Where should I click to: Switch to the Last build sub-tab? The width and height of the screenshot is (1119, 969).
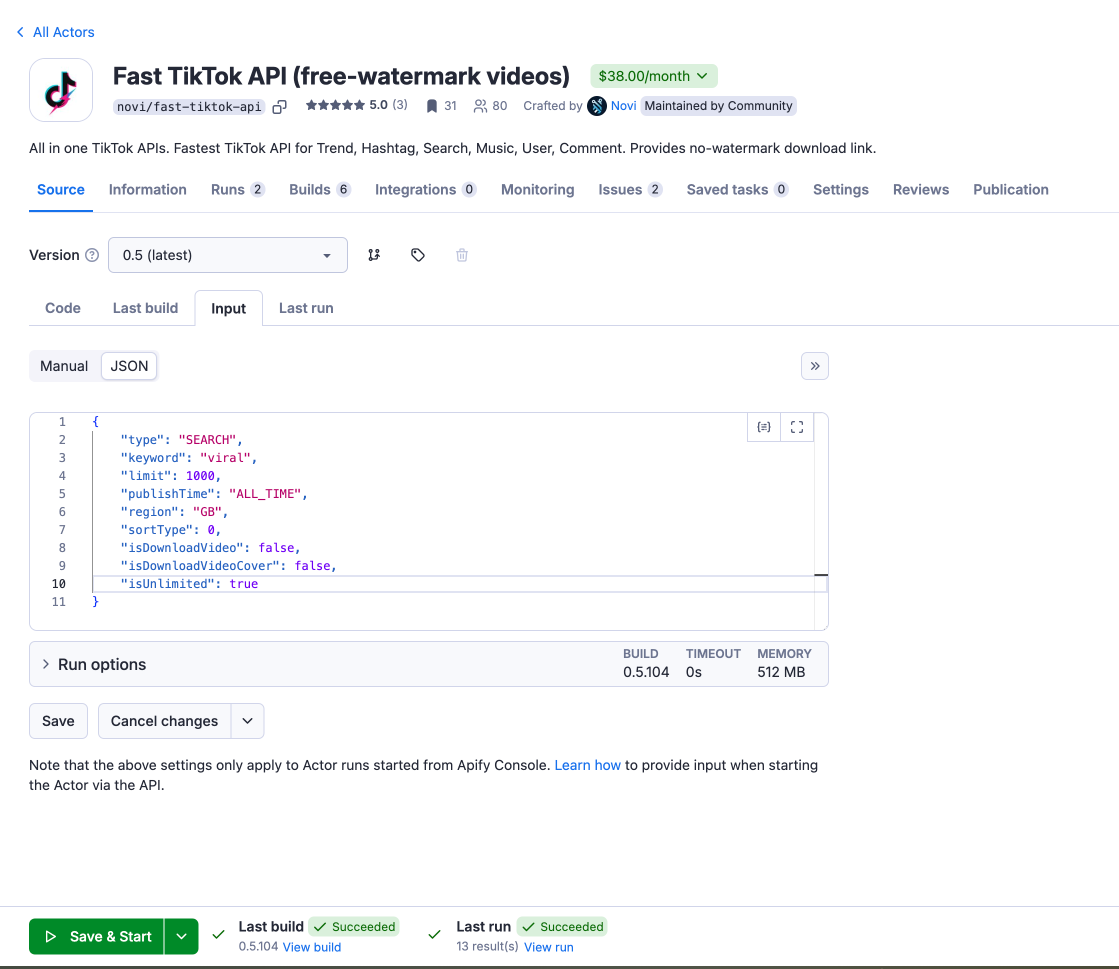[x=146, y=308]
